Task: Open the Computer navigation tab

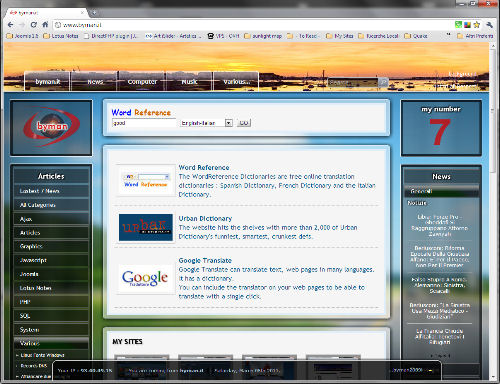Action: 142,82
